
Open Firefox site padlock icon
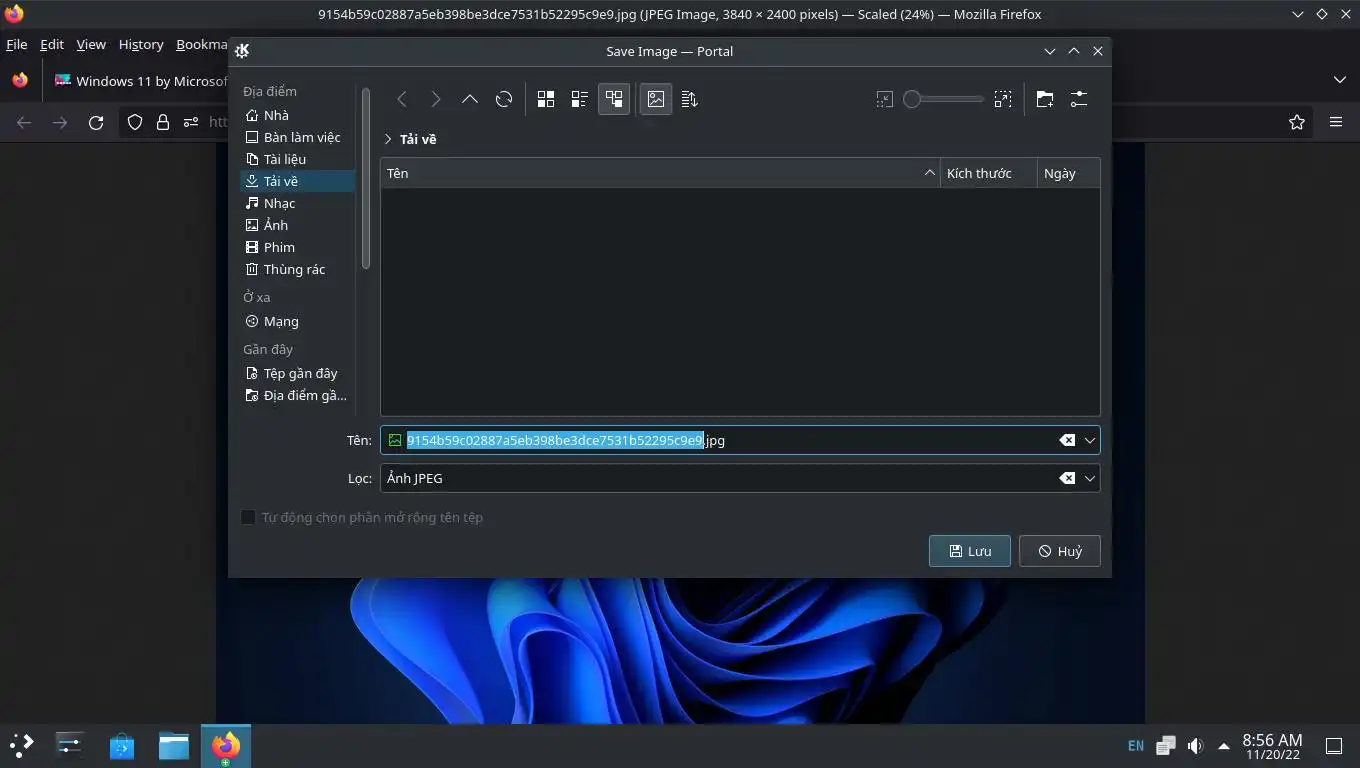click(x=163, y=122)
